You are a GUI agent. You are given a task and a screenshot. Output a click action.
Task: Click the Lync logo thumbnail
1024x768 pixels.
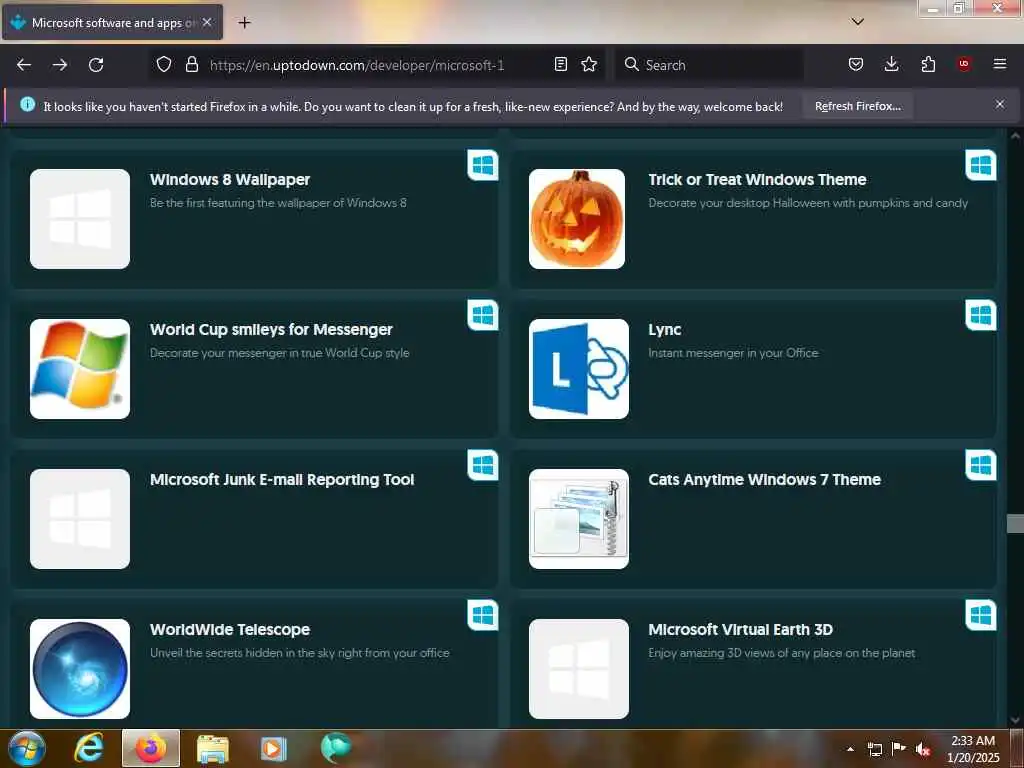click(579, 369)
